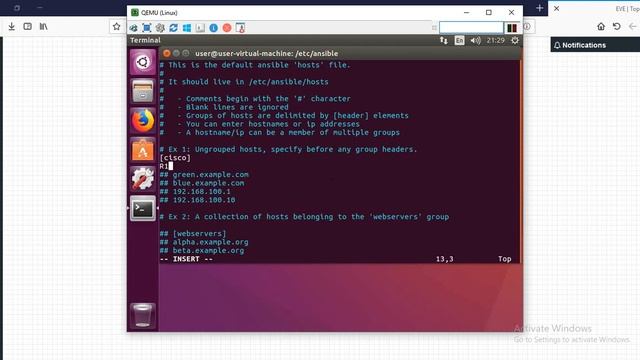Image resolution: width=640 pixels, height=360 pixels.
Task: Click the '## [webservers]' line
Action: (x=193, y=233)
